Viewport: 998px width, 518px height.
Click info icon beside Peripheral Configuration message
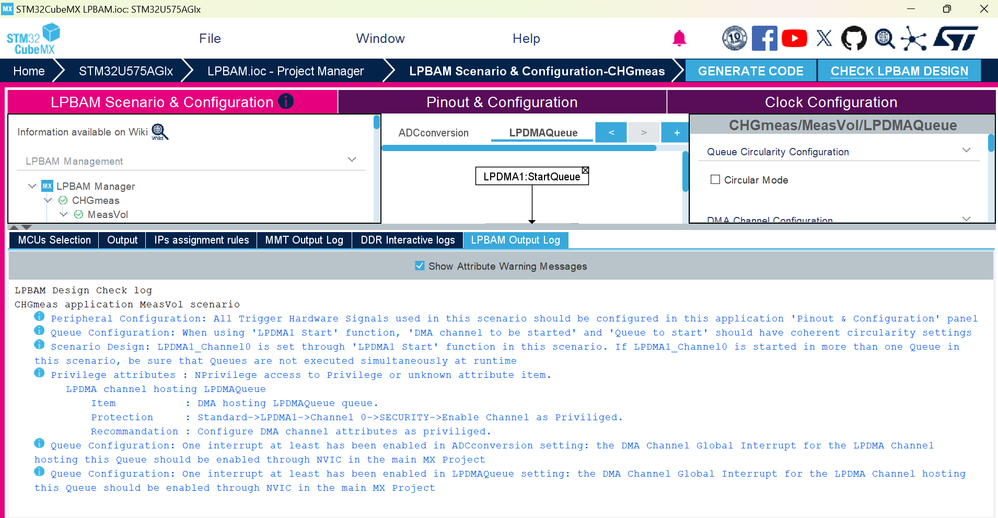tap(39, 316)
